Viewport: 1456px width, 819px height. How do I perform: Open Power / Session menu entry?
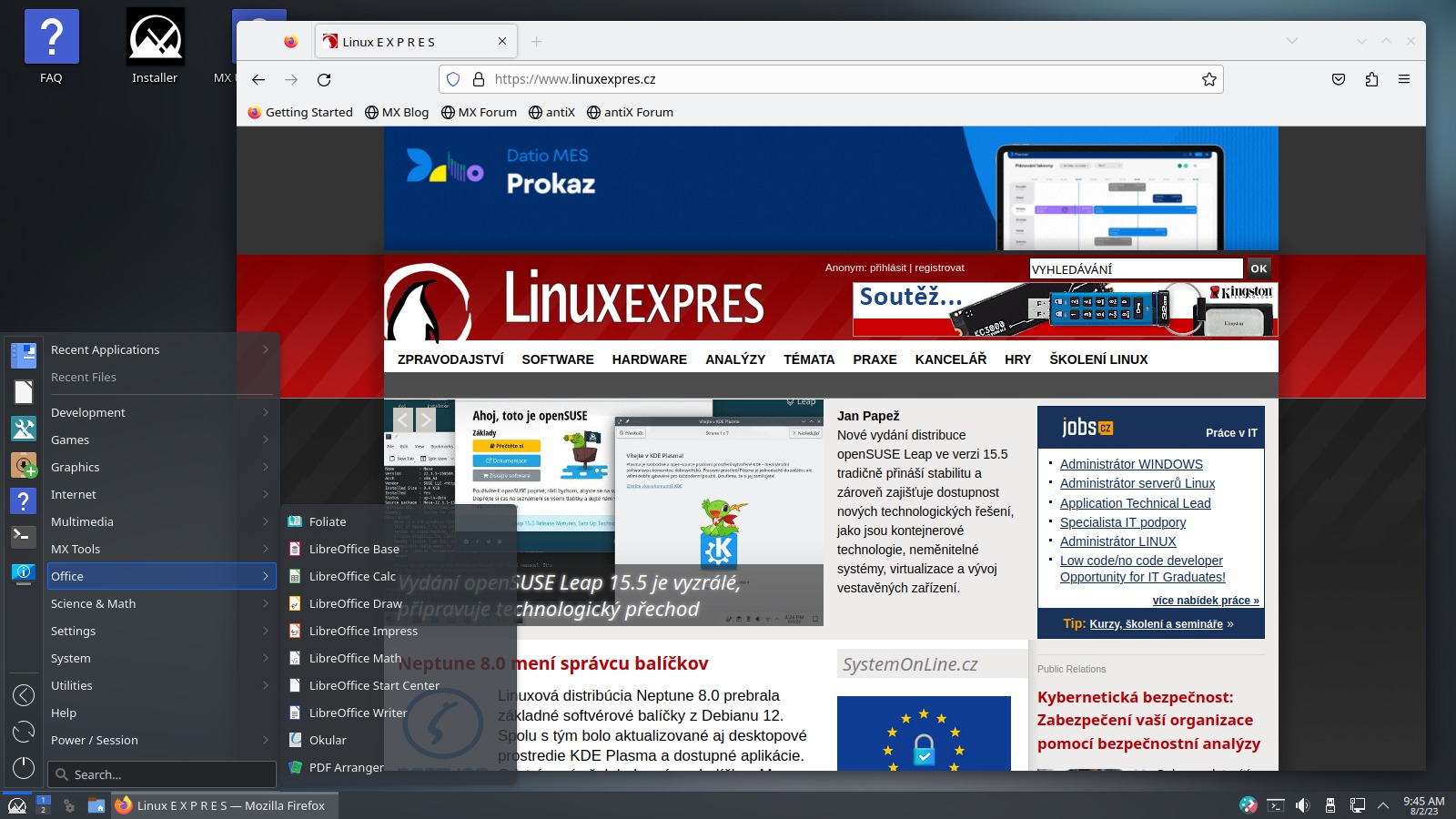161,740
